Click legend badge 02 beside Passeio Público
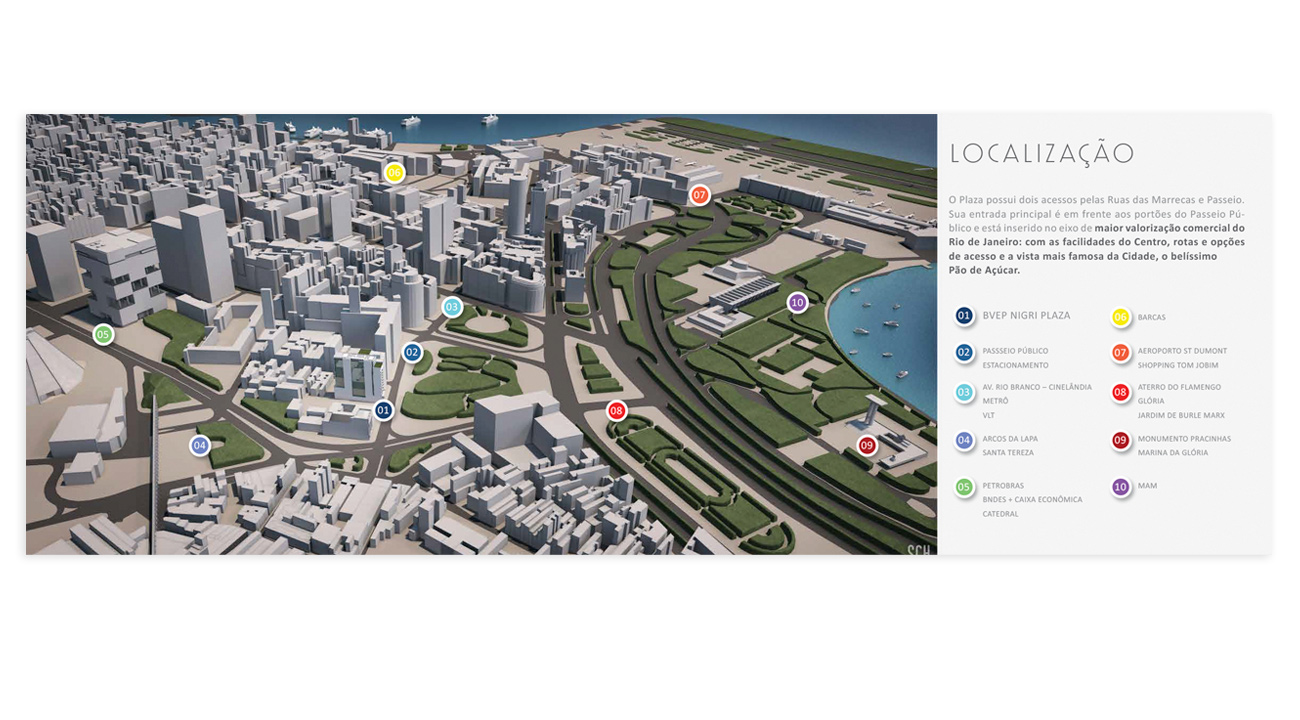The image size is (1300, 720). tap(964, 352)
